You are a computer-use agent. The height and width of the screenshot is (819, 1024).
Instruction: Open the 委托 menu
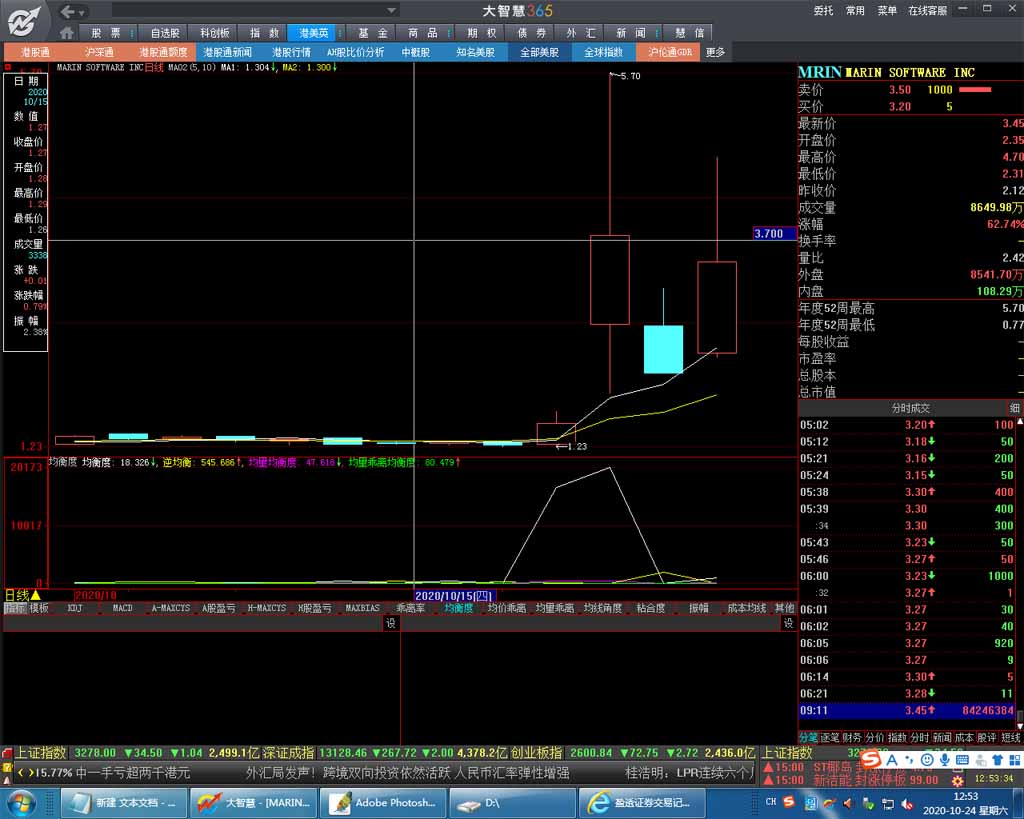click(823, 10)
